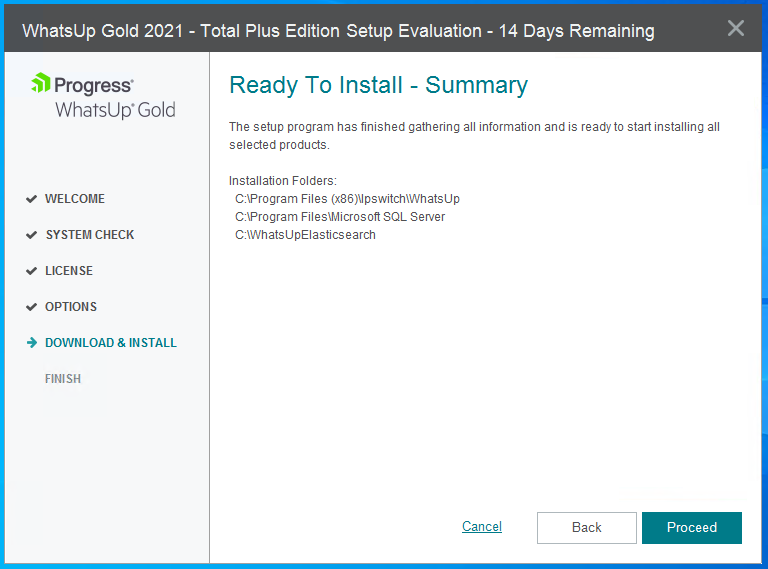Select the DOWNLOAD & INSTALL step
The image size is (768, 569).
pos(111,343)
